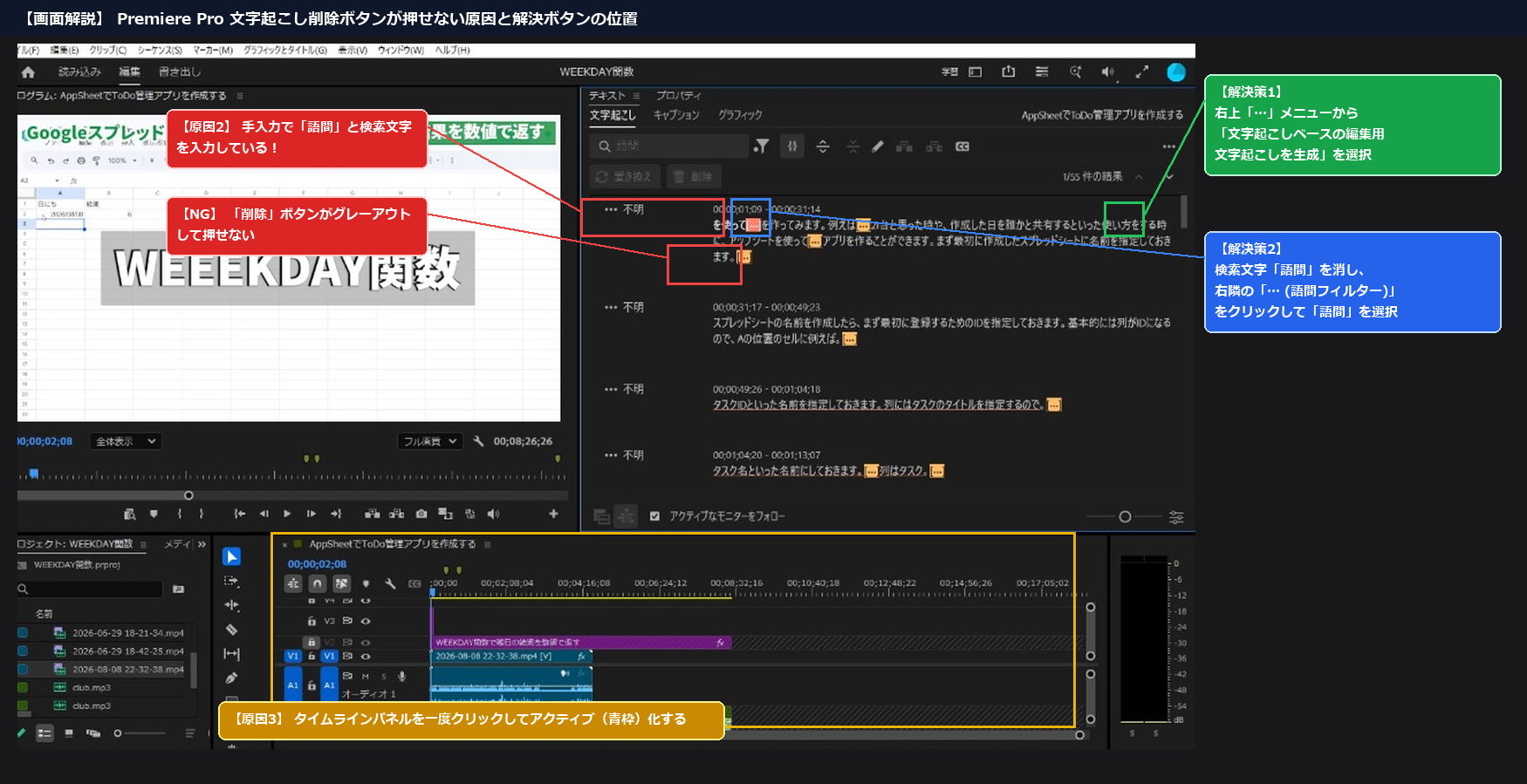The height and width of the screenshot is (784, 1527).
Task: Click the transcript filter funnel icon
Action: click(762, 147)
